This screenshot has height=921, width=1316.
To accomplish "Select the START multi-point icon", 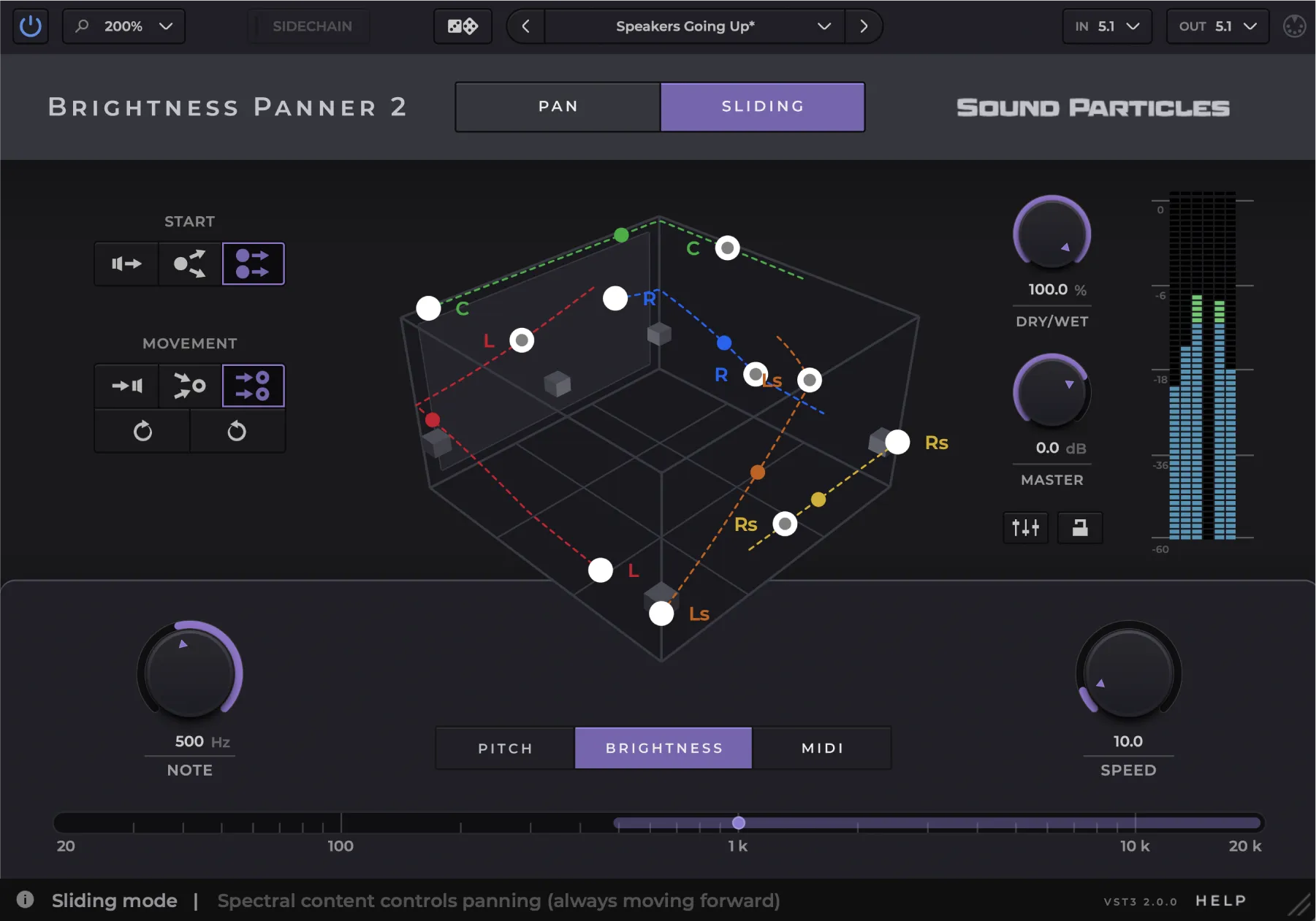I will coord(253,264).
